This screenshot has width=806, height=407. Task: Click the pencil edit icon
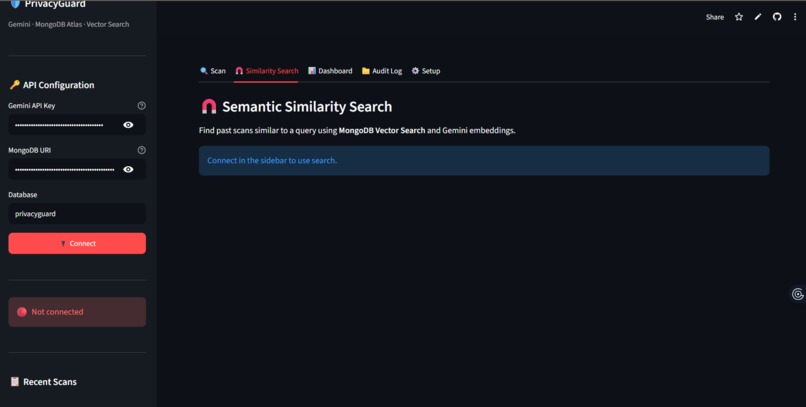pos(758,17)
